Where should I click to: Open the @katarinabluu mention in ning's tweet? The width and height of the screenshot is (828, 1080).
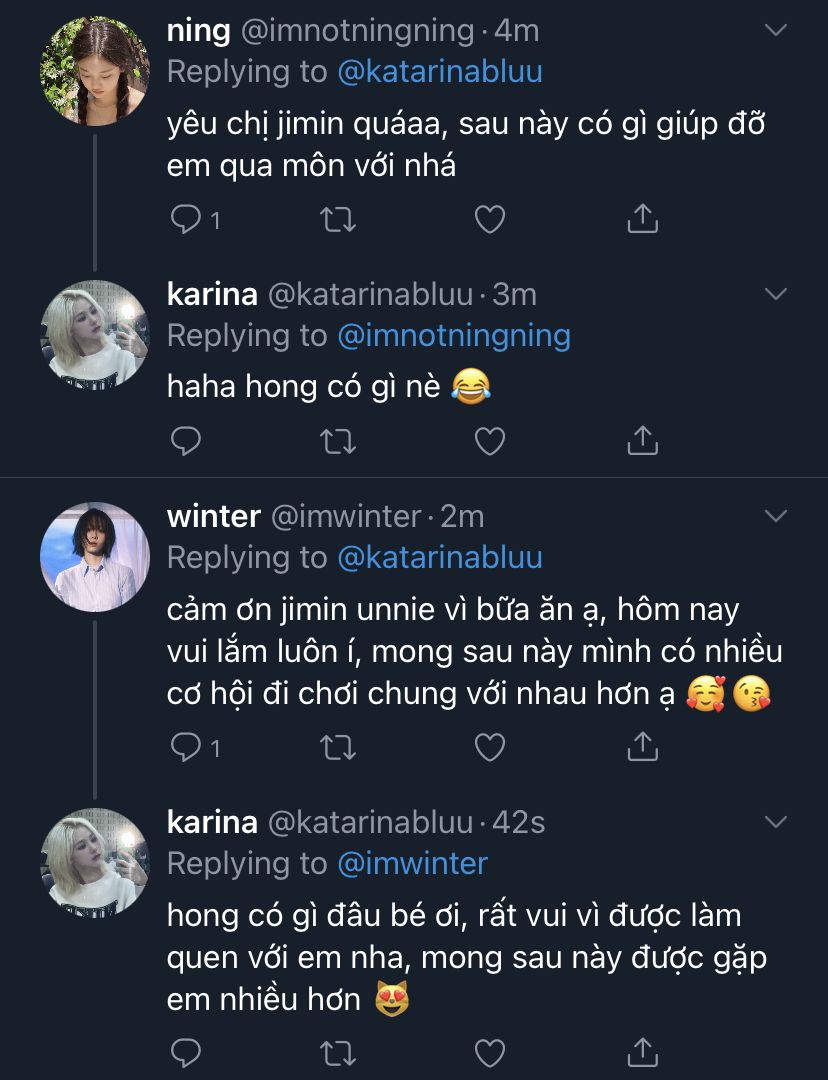coord(440,72)
